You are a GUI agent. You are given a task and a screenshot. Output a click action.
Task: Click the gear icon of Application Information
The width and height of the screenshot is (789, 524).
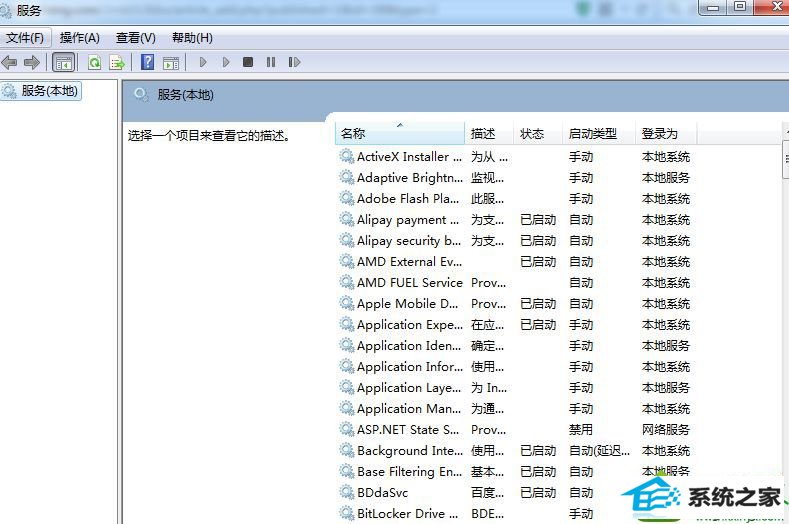point(346,366)
